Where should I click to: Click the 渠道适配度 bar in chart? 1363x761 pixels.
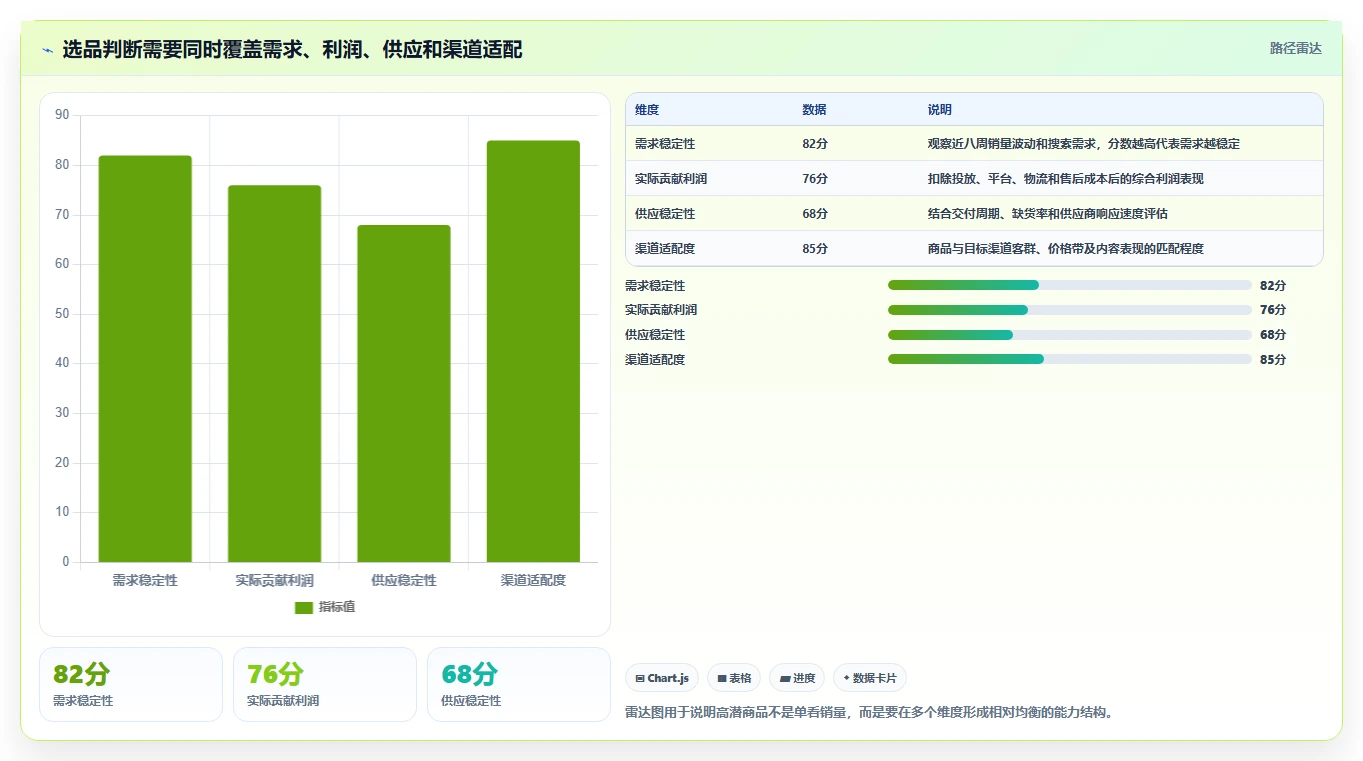click(533, 352)
